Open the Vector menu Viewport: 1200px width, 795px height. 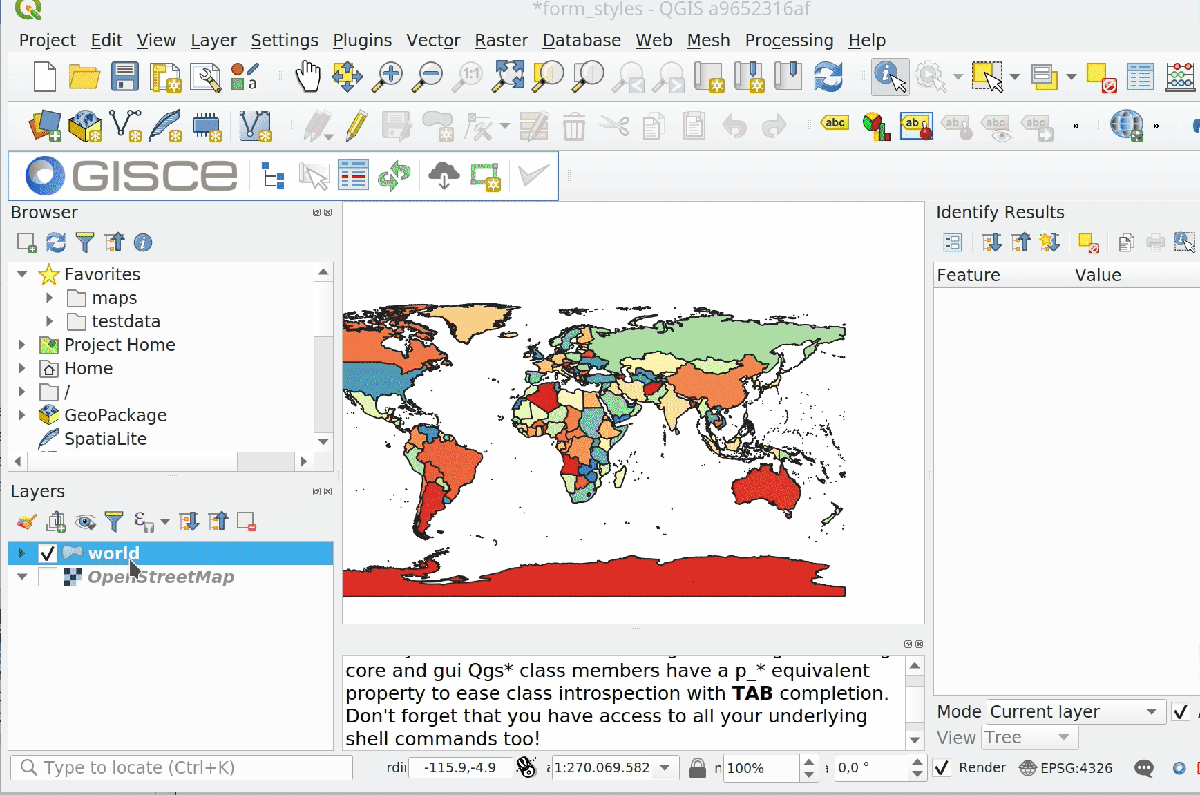433,40
